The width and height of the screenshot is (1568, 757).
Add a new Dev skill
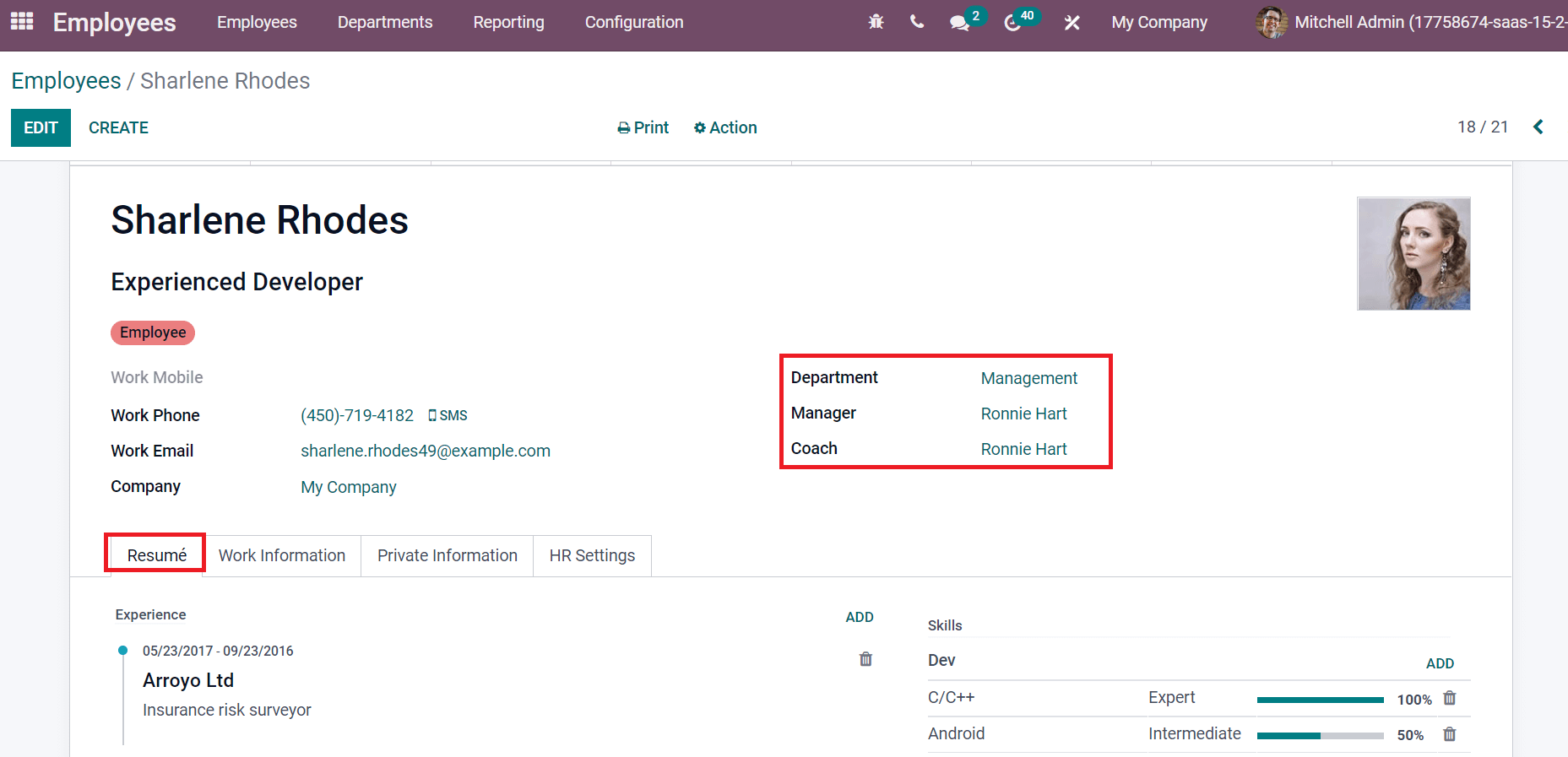pyautogui.click(x=1440, y=663)
